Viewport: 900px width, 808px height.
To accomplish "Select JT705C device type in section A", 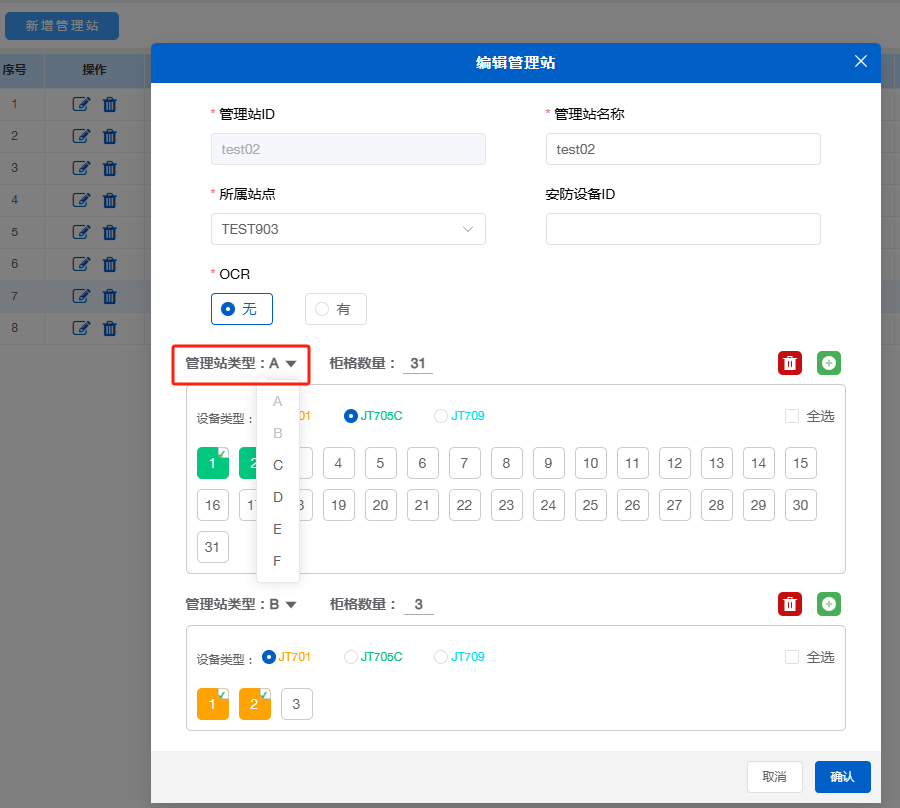I will 373,416.
